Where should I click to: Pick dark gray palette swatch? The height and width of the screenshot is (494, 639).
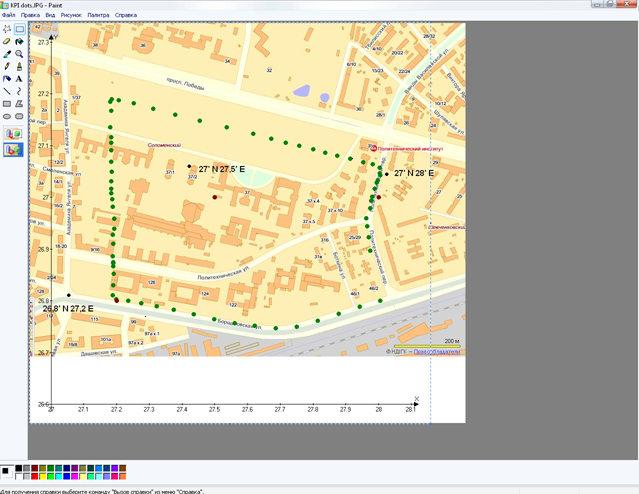[26, 468]
